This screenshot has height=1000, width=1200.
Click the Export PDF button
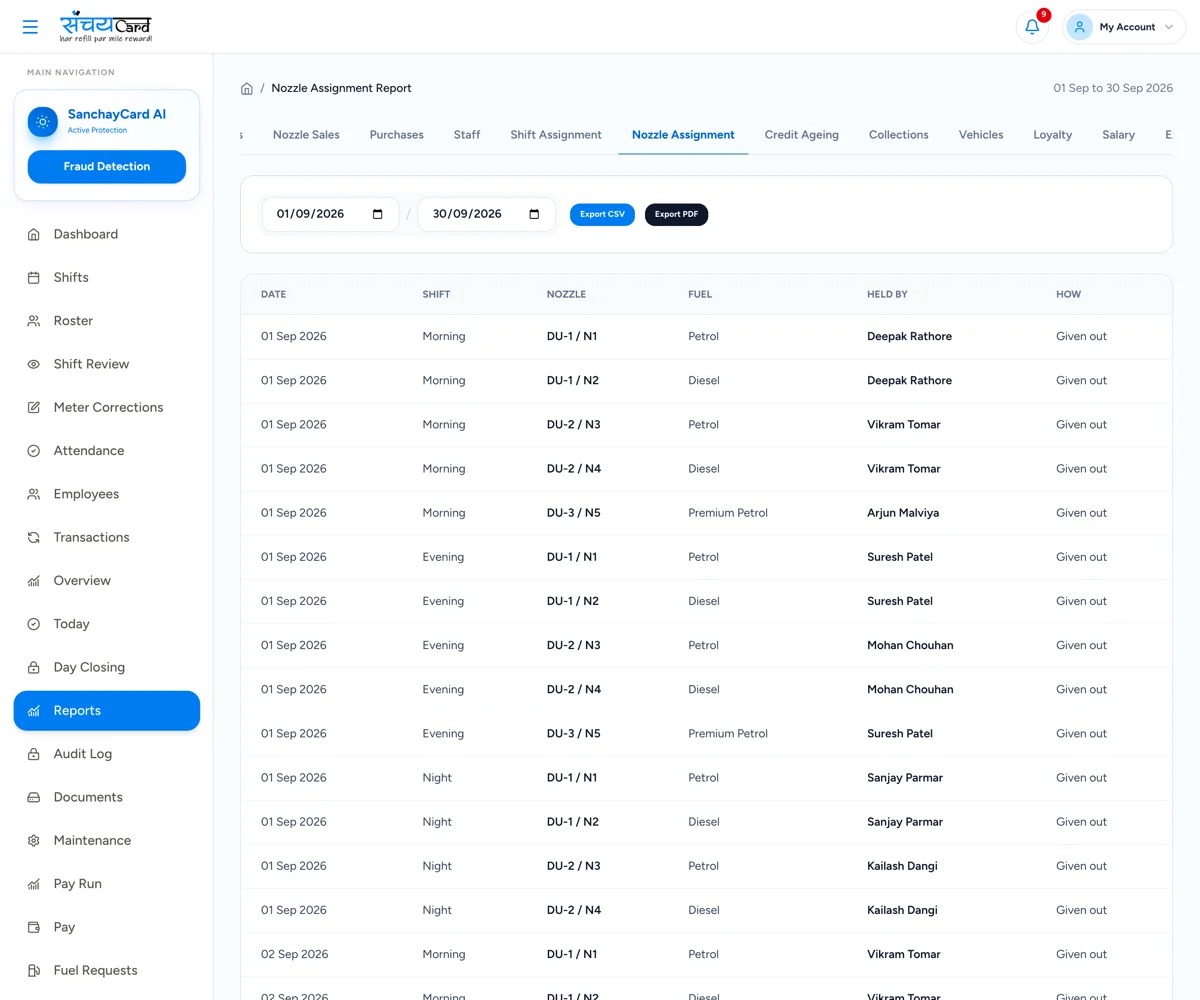coord(677,214)
